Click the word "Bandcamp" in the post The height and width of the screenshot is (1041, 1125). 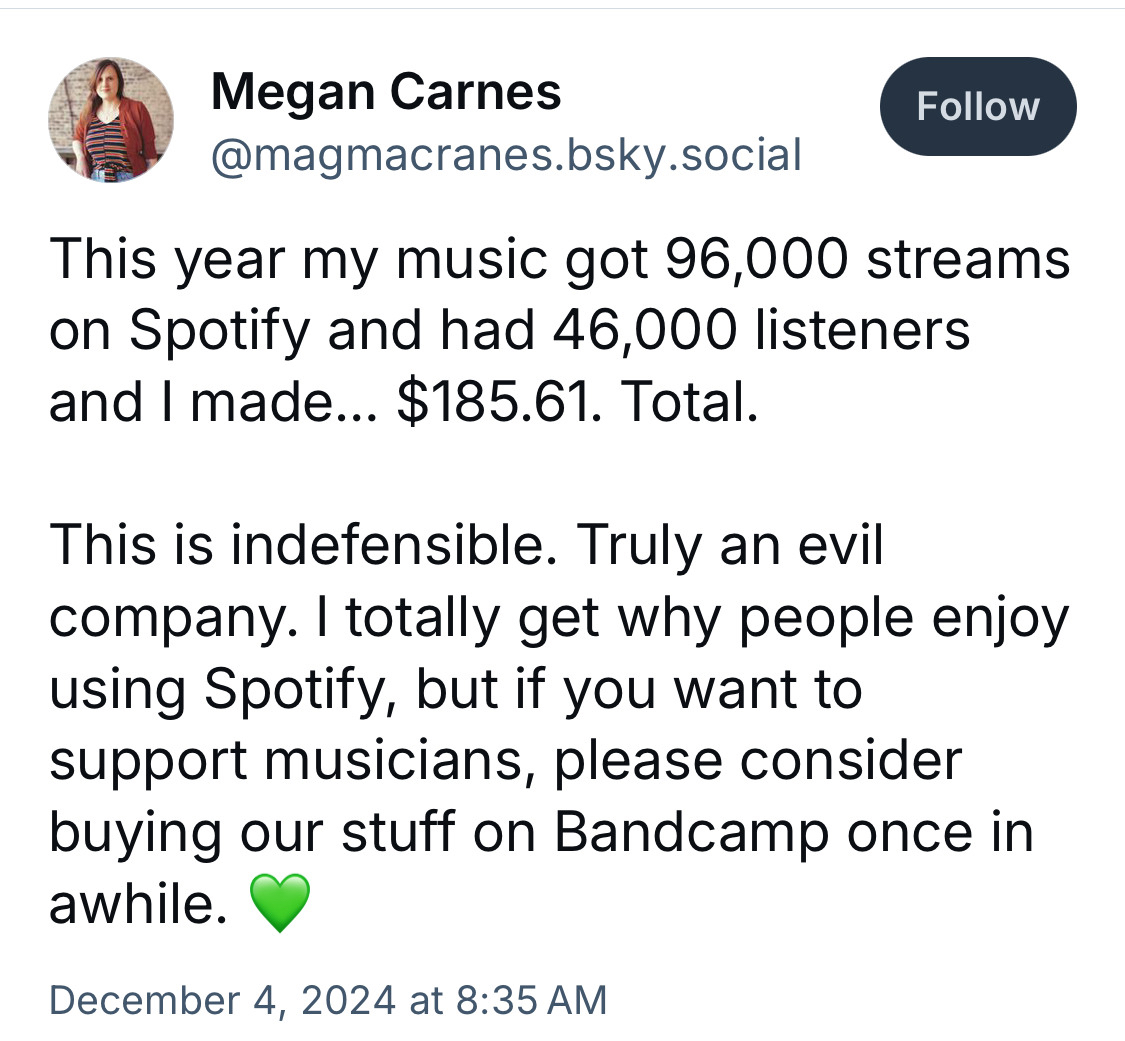pyautogui.click(x=691, y=833)
